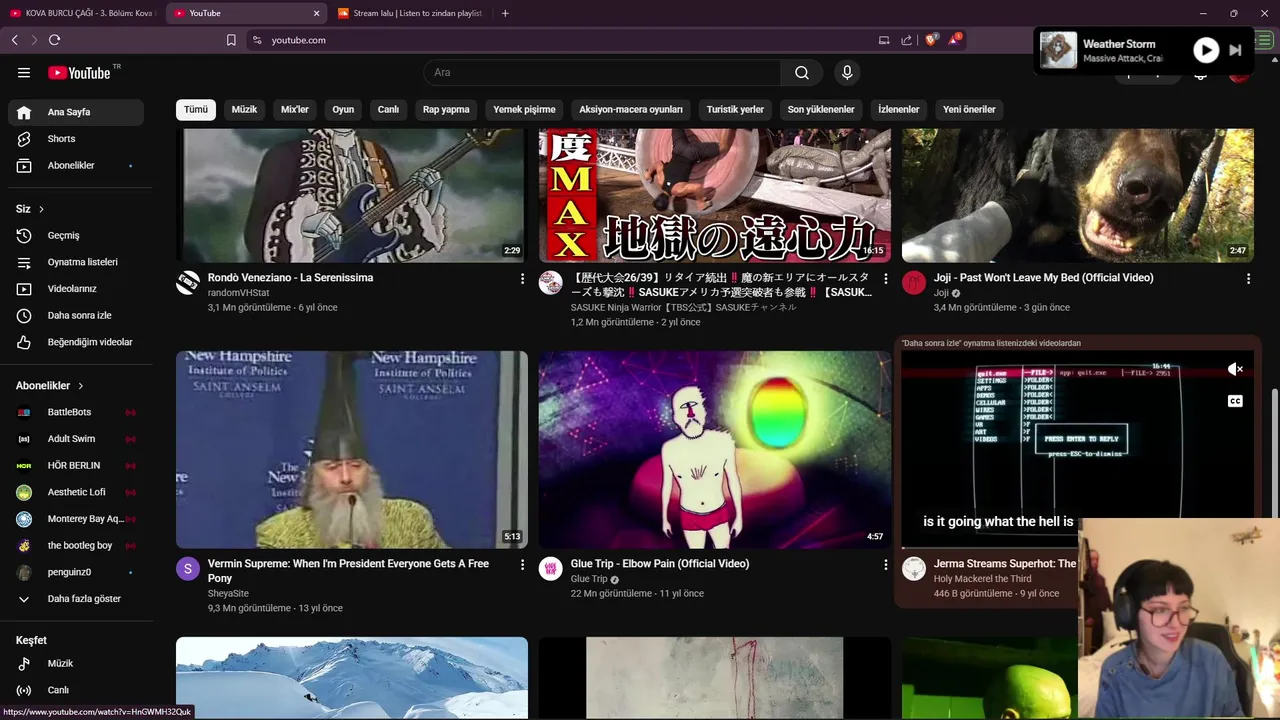The width and height of the screenshot is (1280, 720).
Task: Open the YouTube hamburger guide menu
Action: [24, 72]
